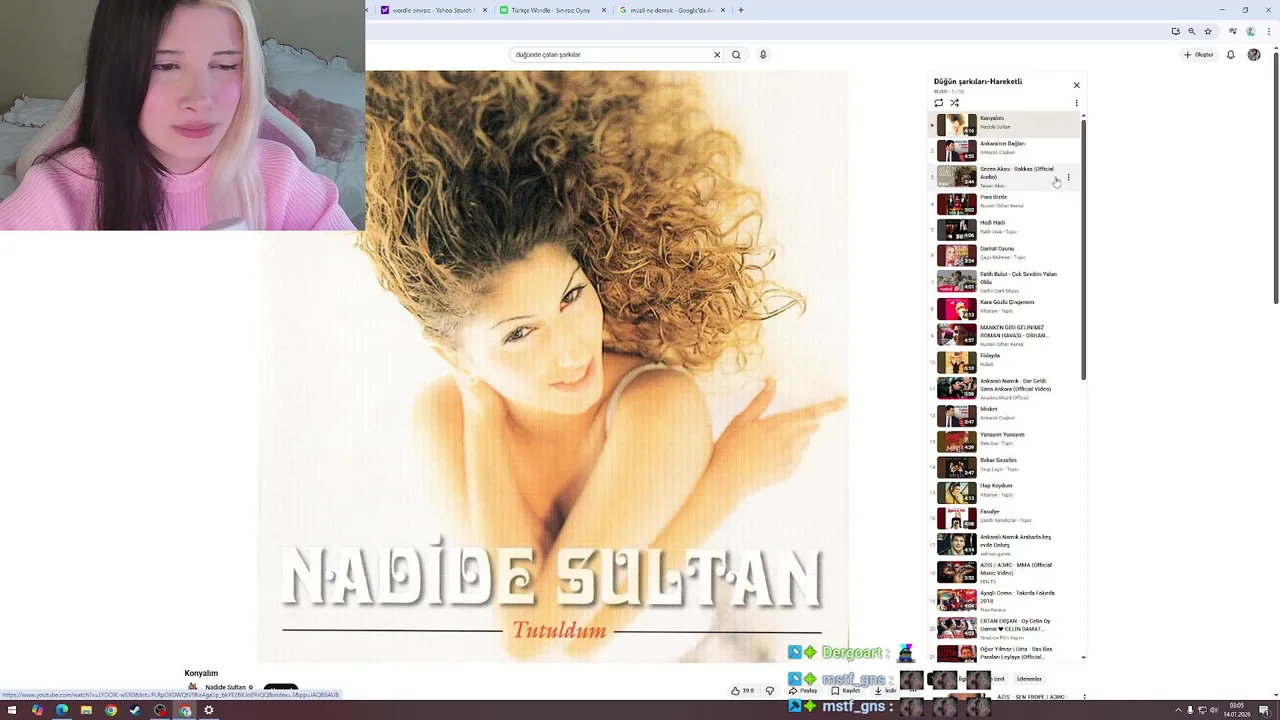Screen dimensions: 1280x720
Task: Select 'Bekar Gezelim' playlist entry
Action: [1005, 467]
